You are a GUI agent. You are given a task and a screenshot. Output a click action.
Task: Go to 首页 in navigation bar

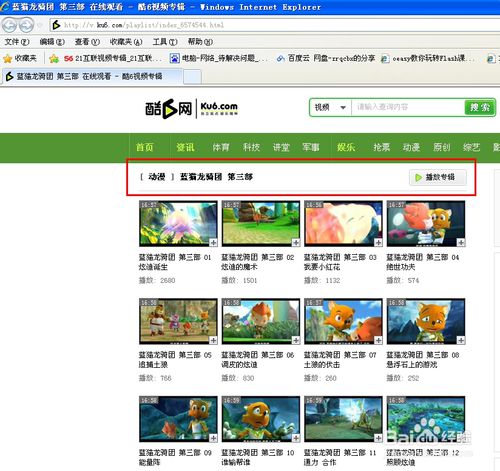click(x=145, y=147)
